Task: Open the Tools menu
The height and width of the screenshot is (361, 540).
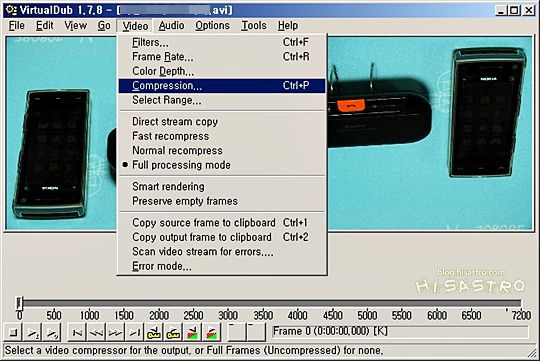Action: [x=254, y=26]
